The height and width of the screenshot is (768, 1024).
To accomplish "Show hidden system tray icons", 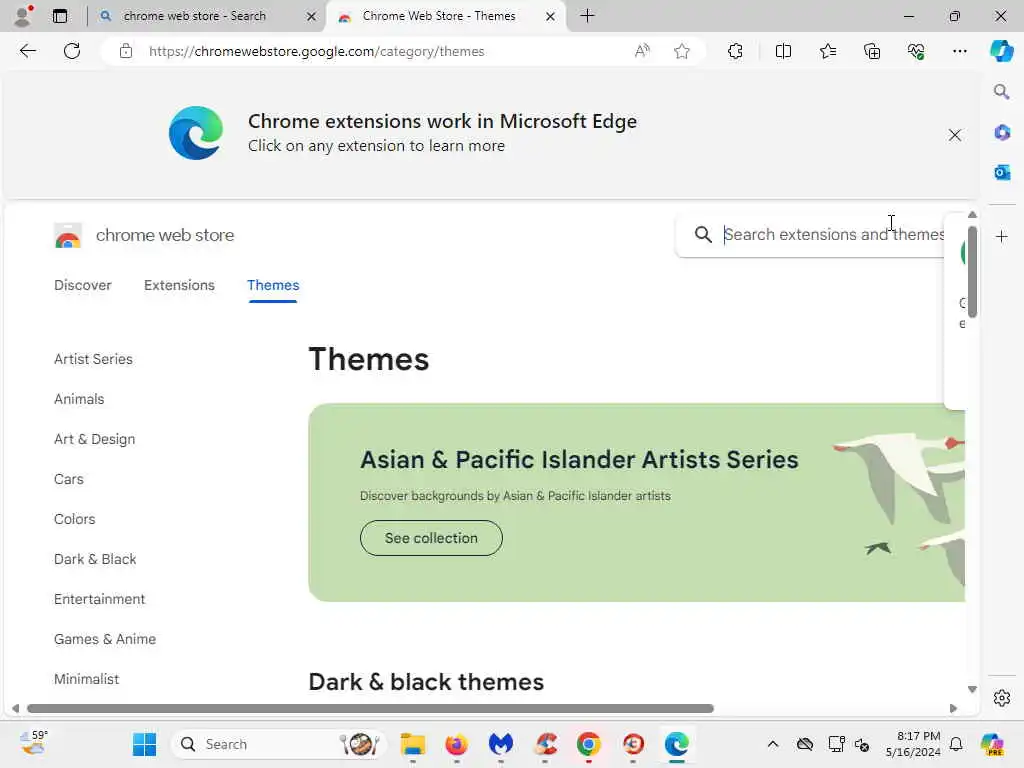I will (773, 744).
